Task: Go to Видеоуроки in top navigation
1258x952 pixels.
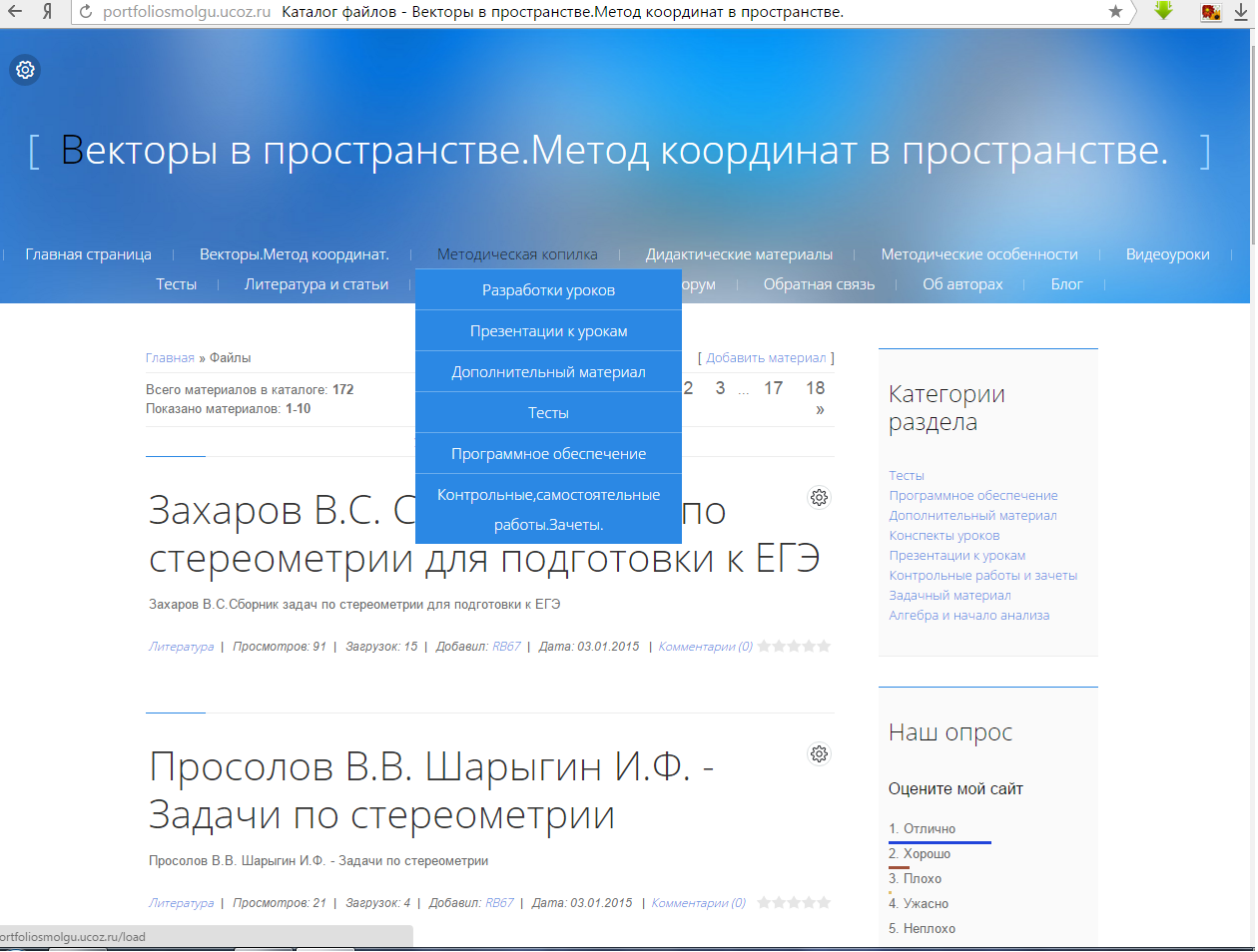Action: coord(1168,254)
